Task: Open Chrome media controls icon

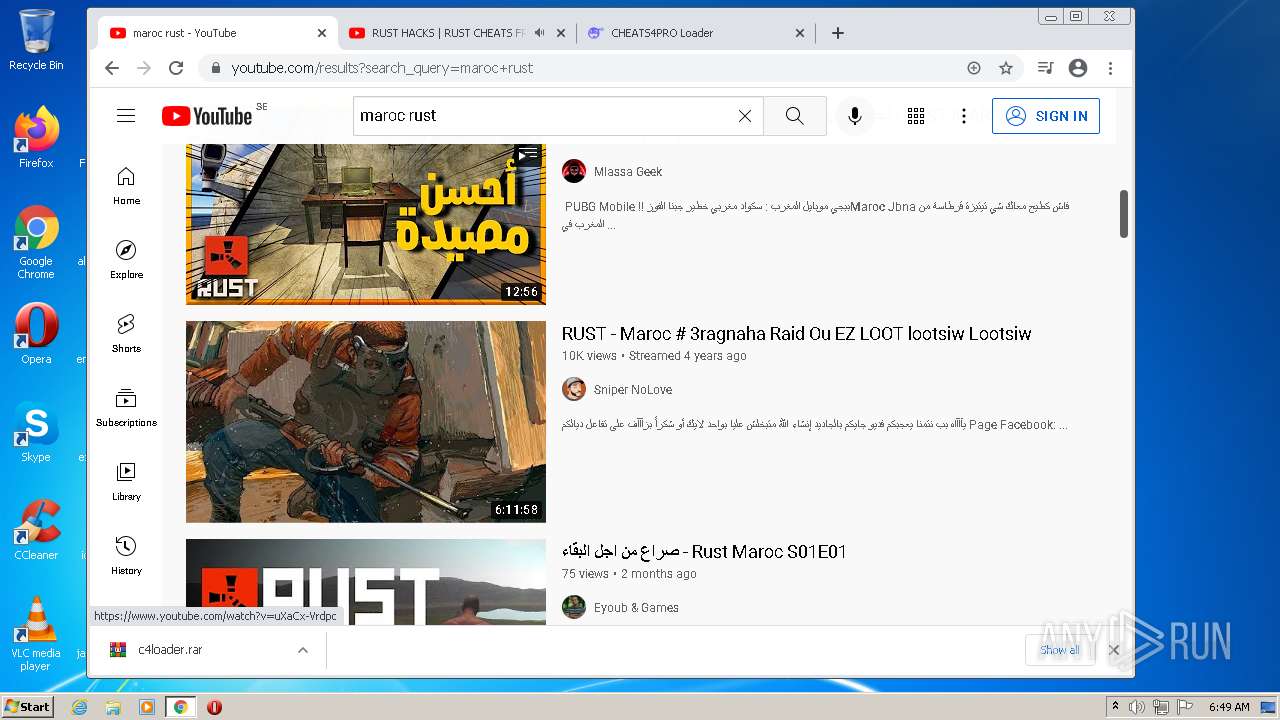Action: 1045,68
